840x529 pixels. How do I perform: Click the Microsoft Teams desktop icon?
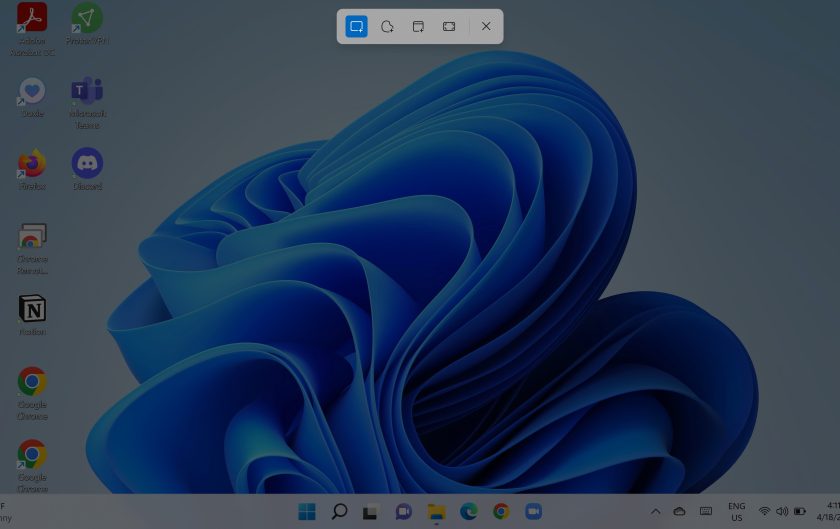pos(87,92)
